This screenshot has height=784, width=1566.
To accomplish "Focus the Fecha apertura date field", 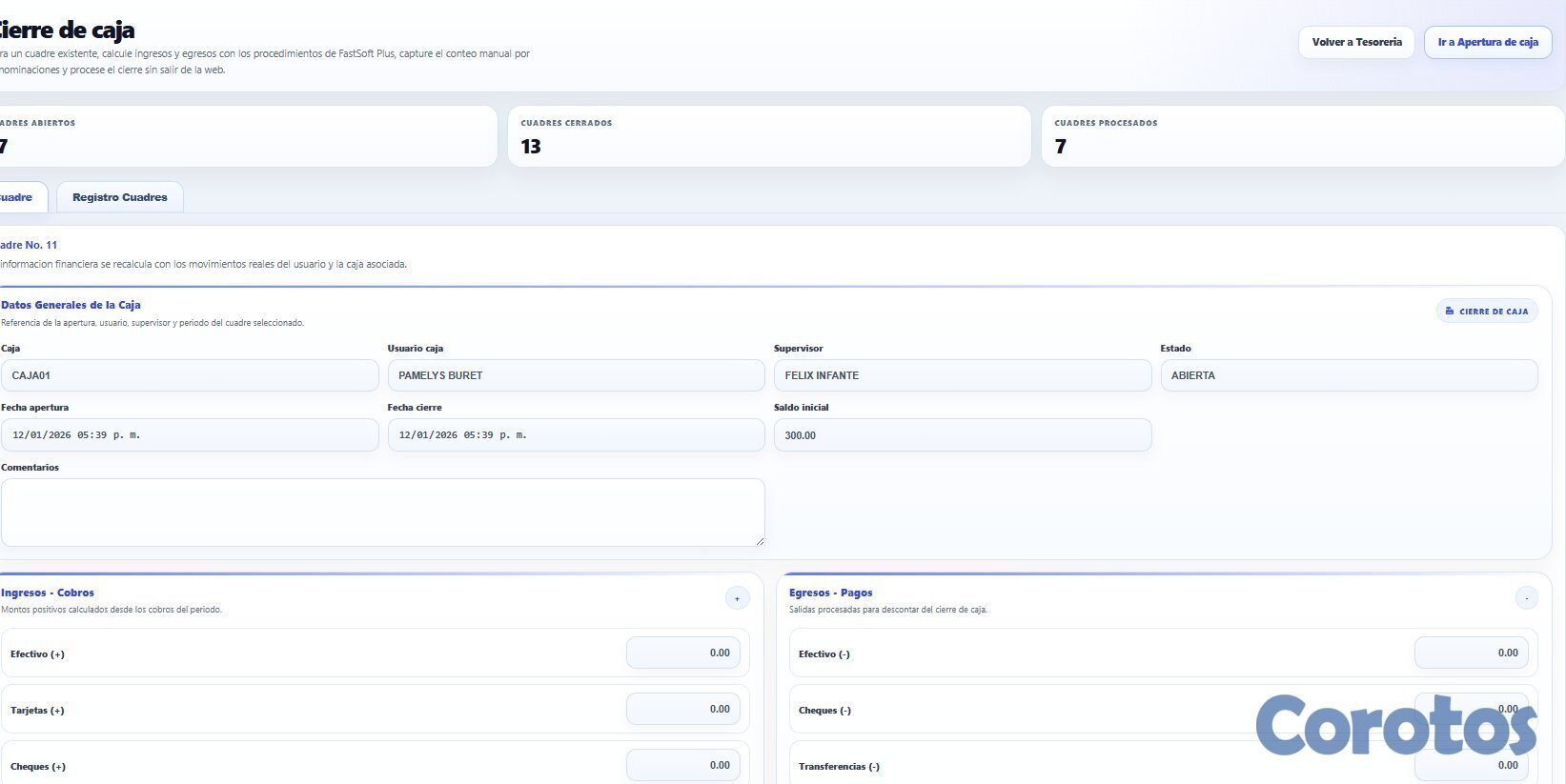I will click(x=189, y=435).
